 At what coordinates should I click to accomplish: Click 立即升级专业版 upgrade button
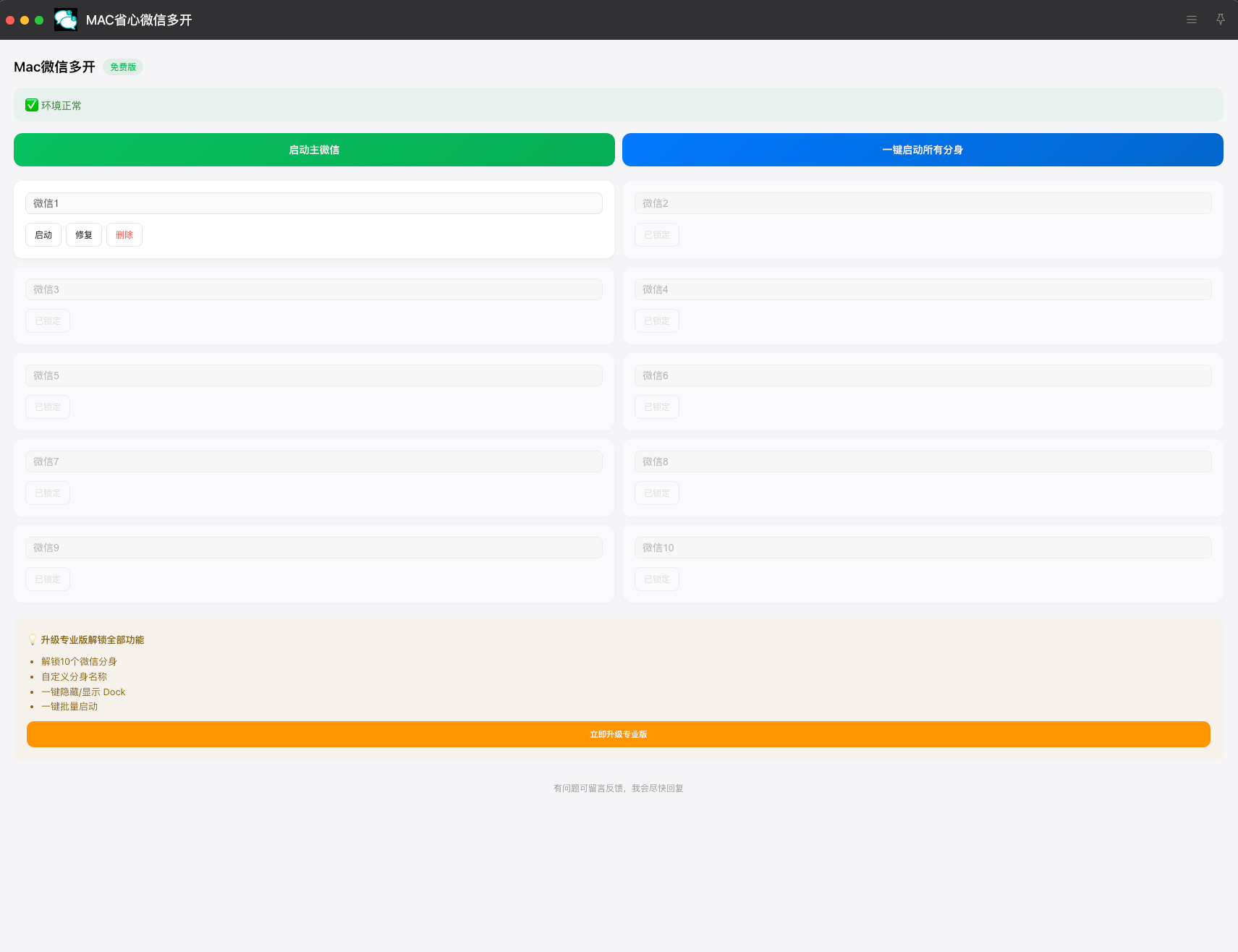pyautogui.click(x=618, y=734)
